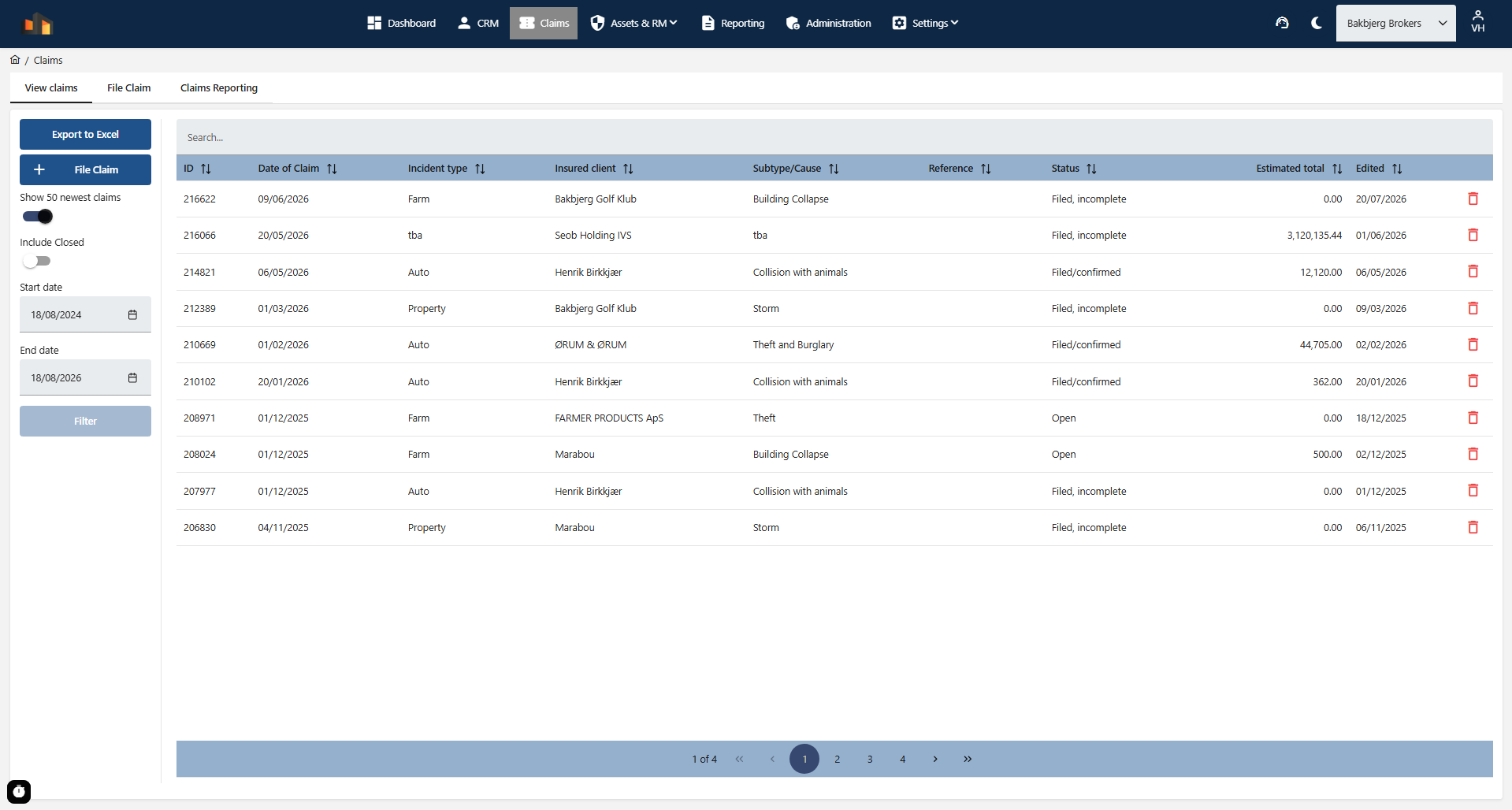Delete claim 216622 with trash icon

tap(1473, 199)
